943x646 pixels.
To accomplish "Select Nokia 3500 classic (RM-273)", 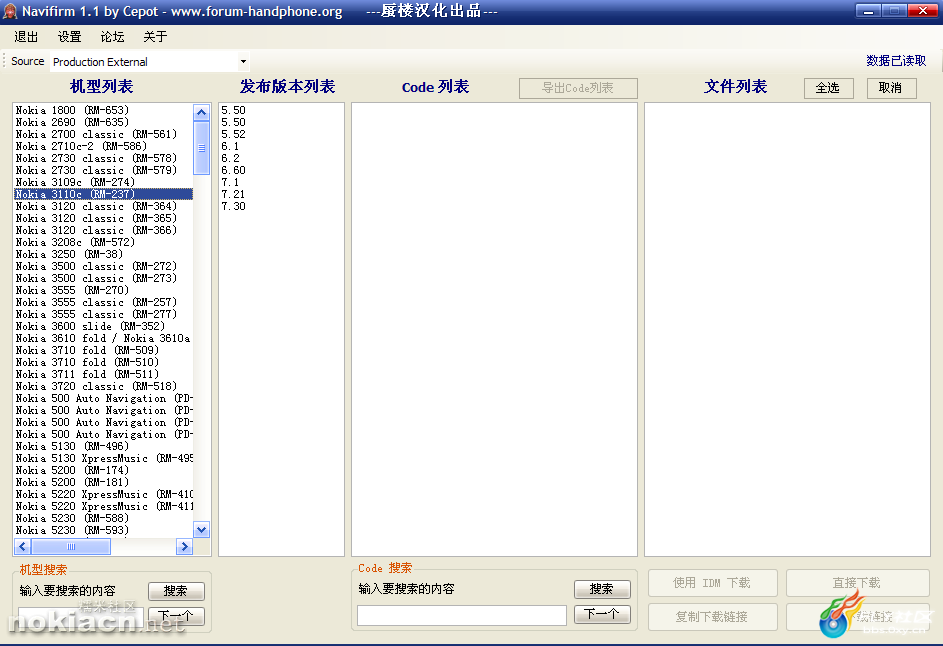I will [x=103, y=278].
